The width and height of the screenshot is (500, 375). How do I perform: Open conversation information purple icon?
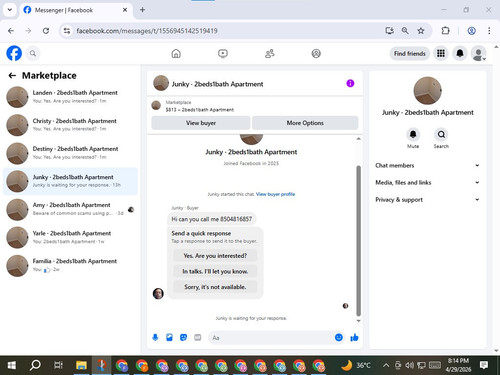point(350,83)
